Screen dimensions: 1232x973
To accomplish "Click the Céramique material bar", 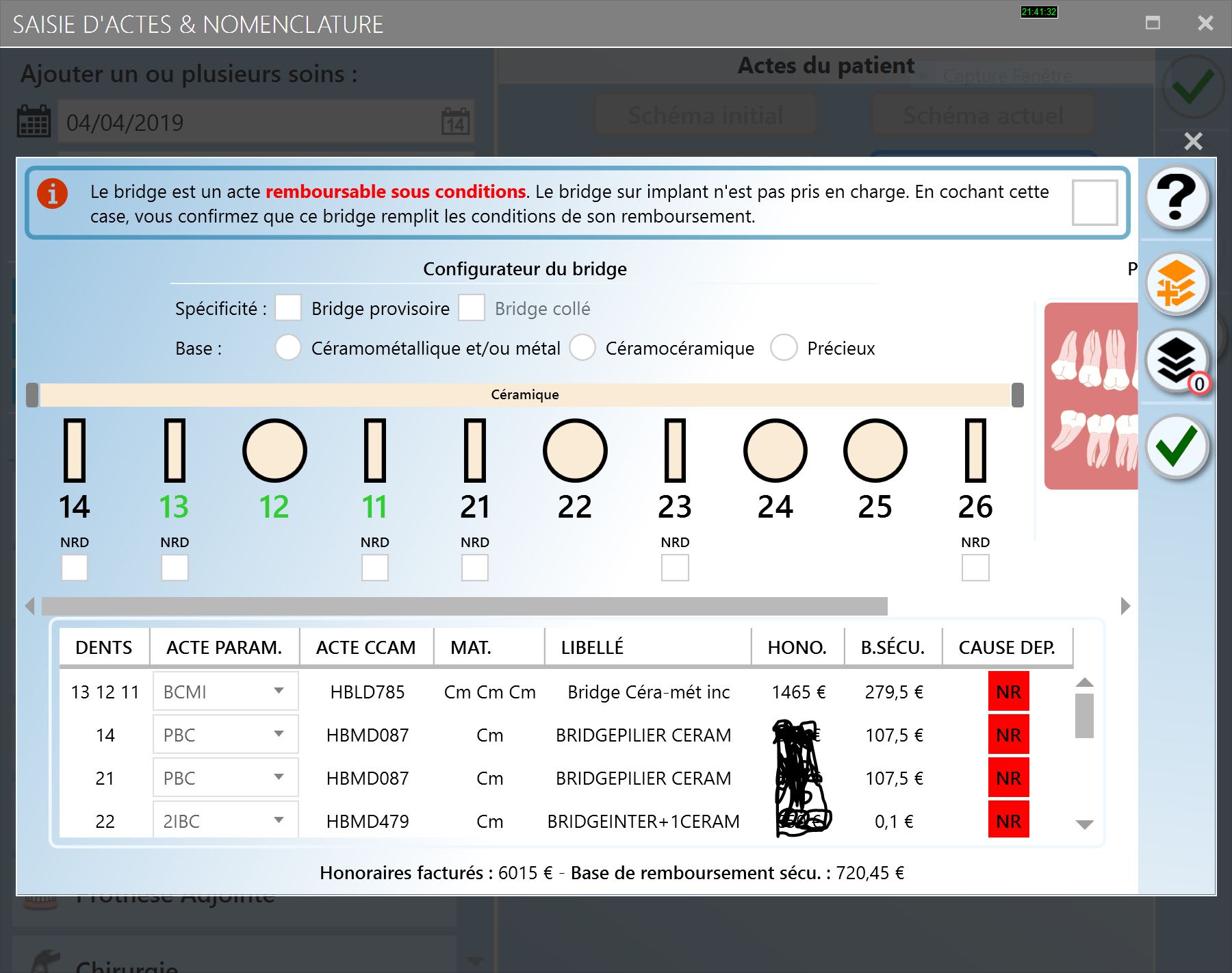I will click(525, 395).
